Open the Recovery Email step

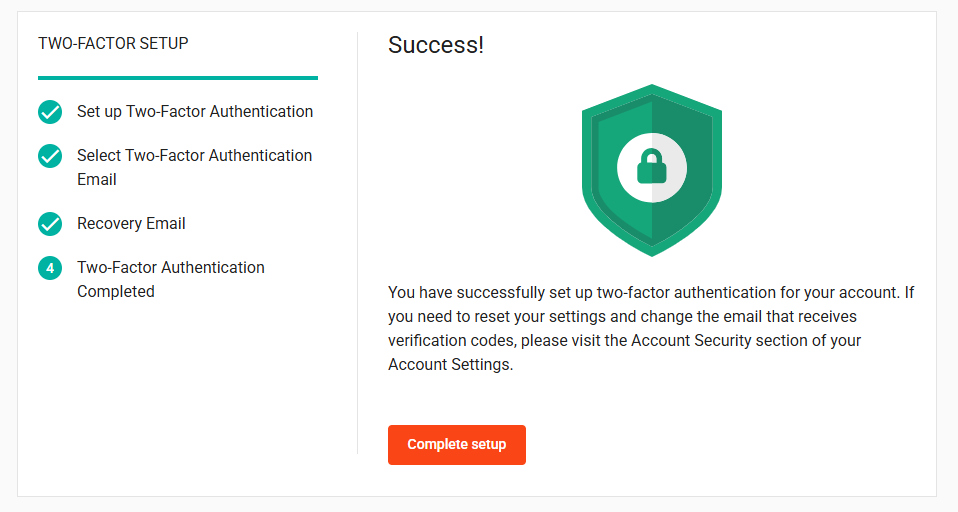(x=131, y=224)
